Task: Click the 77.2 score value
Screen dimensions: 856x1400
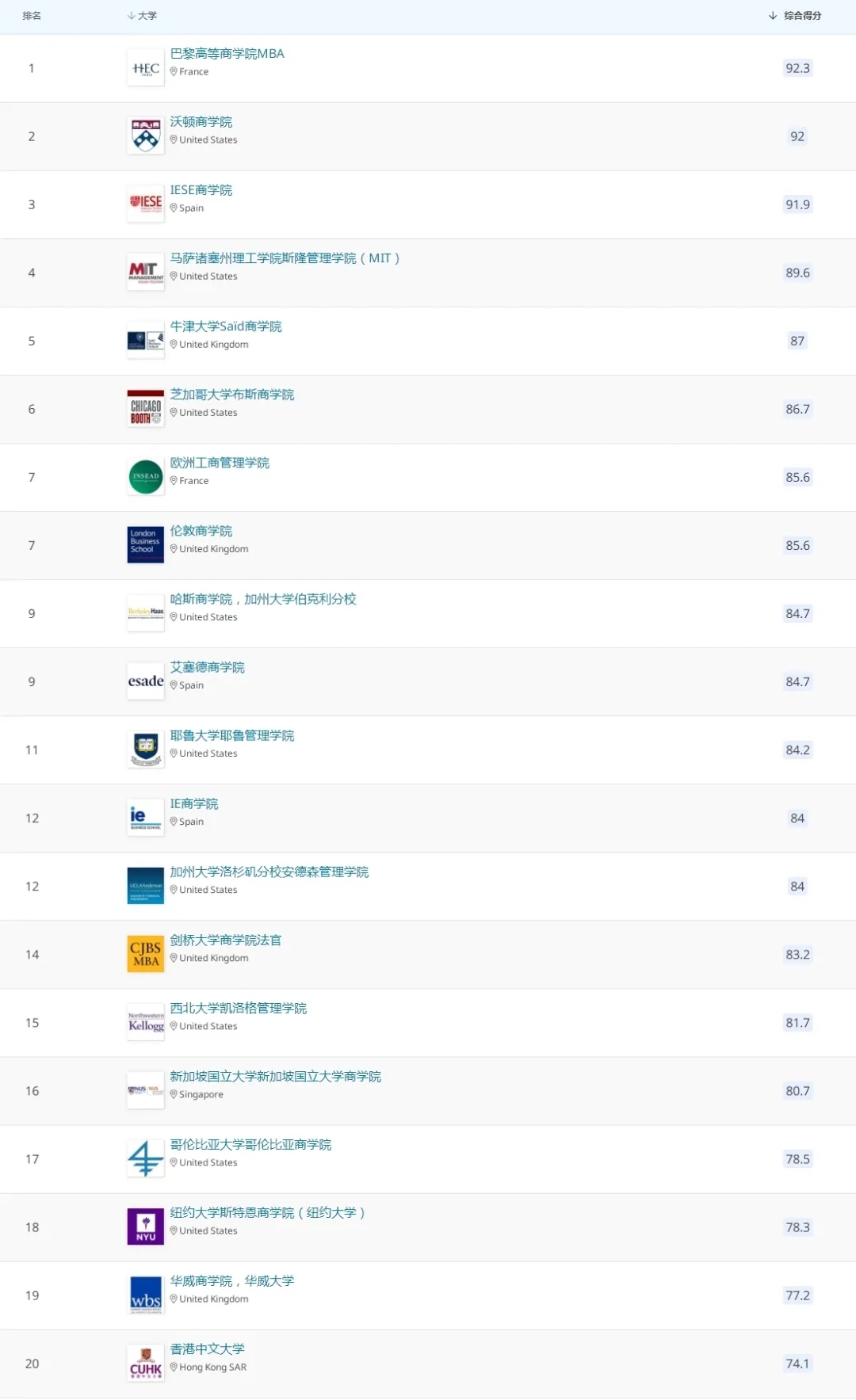Action: pyautogui.click(x=797, y=1295)
